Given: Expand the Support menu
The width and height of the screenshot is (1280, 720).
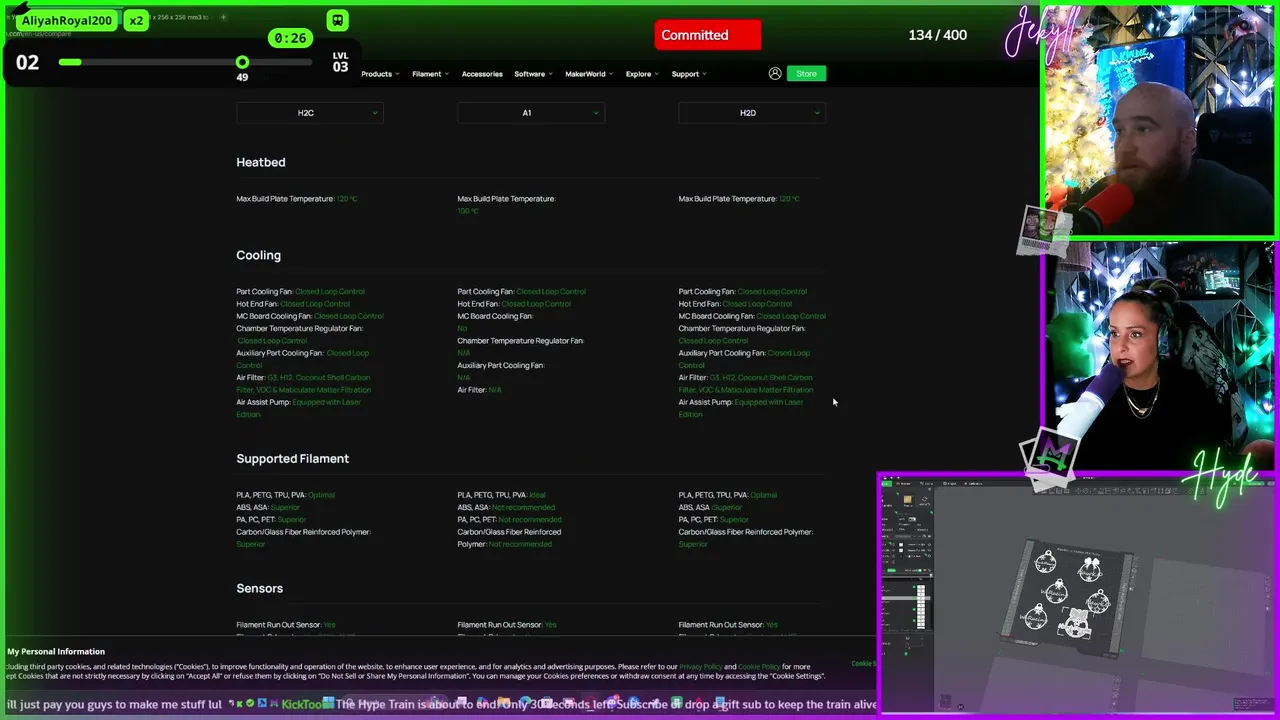Looking at the screenshot, I should (689, 74).
